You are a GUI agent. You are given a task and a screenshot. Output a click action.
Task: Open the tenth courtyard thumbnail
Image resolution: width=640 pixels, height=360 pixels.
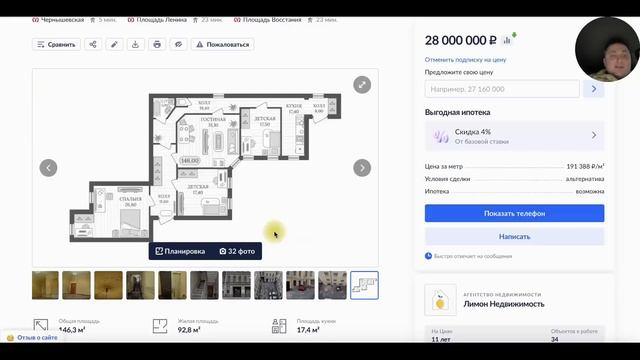click(x=332, y=285)
